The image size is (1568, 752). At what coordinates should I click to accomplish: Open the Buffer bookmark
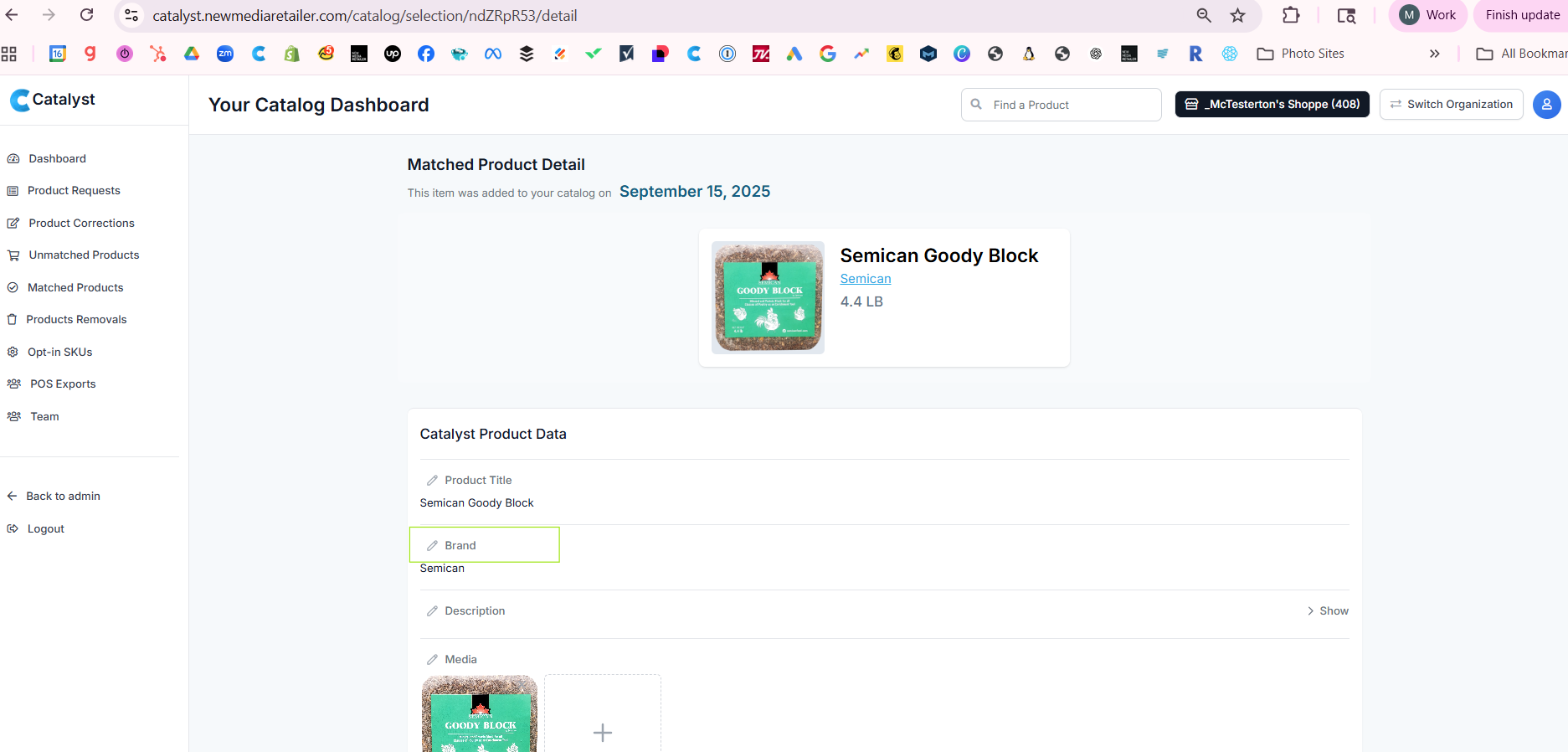(527, 54)
